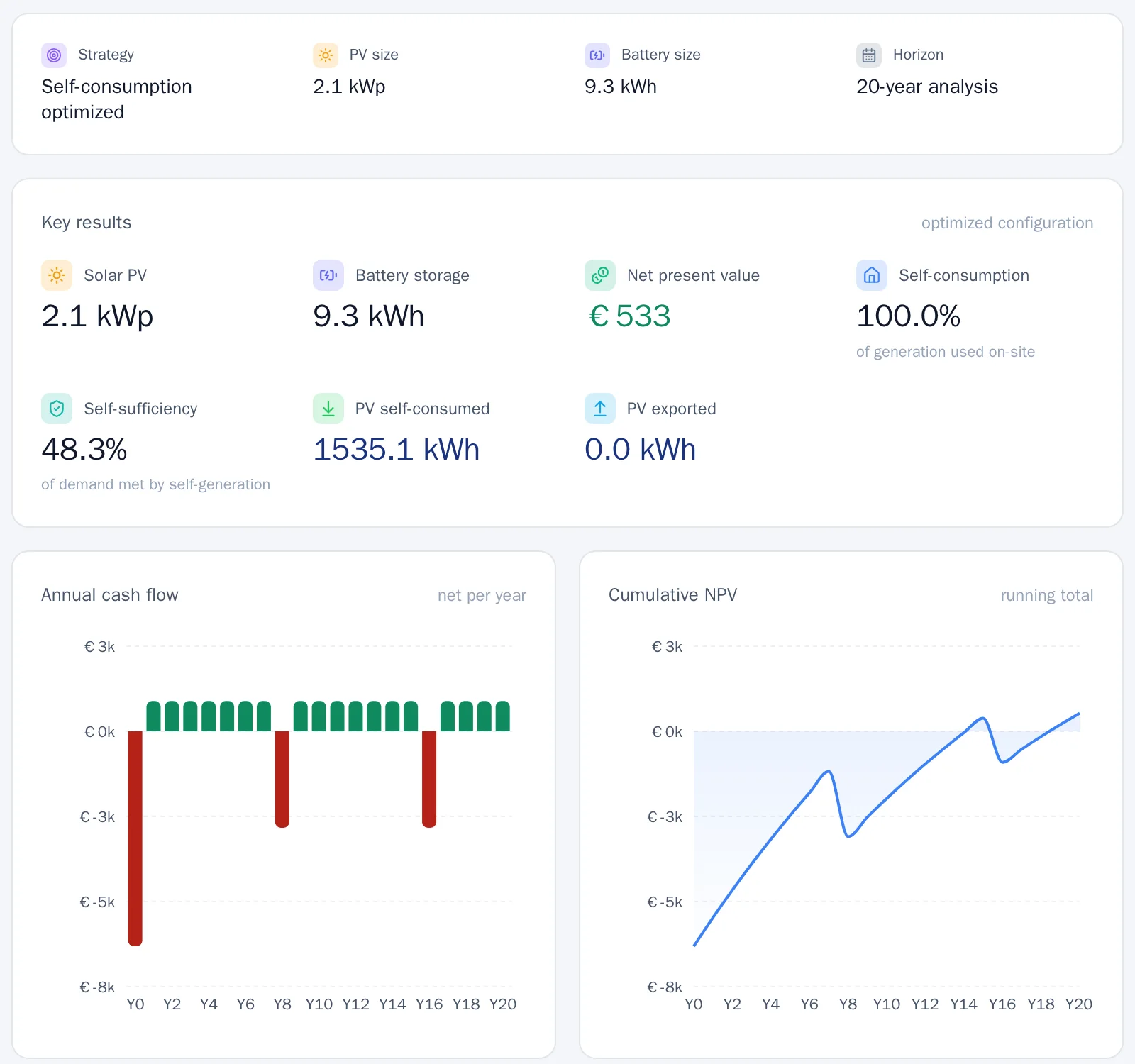Click the 'Cumulative NPV' chart title
The image size is (1135, 1064).
coord(673,595)
